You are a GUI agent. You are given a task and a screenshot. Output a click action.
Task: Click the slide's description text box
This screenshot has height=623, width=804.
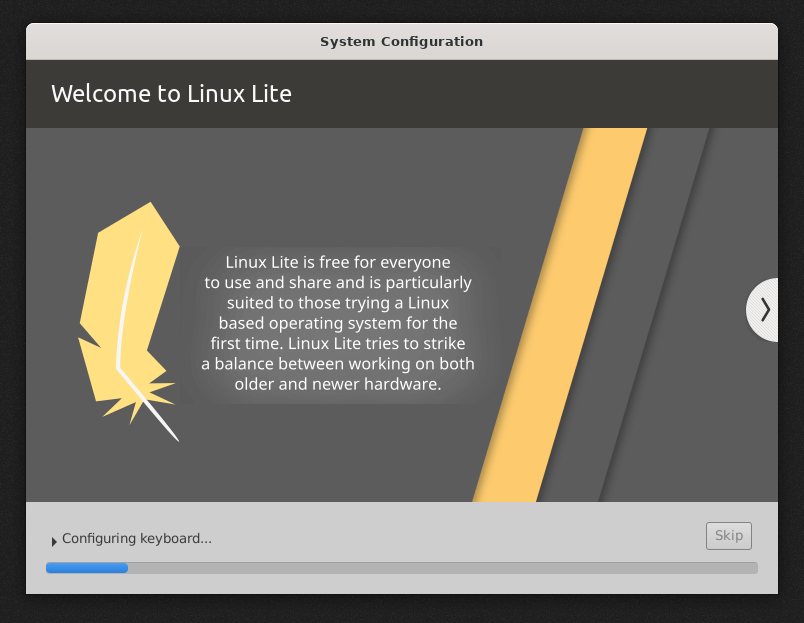(338, 323)
